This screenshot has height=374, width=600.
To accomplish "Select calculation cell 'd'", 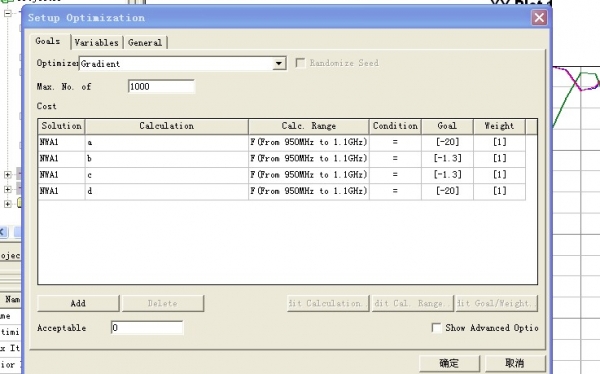I will pyautogui.click(x=166, y=191).
